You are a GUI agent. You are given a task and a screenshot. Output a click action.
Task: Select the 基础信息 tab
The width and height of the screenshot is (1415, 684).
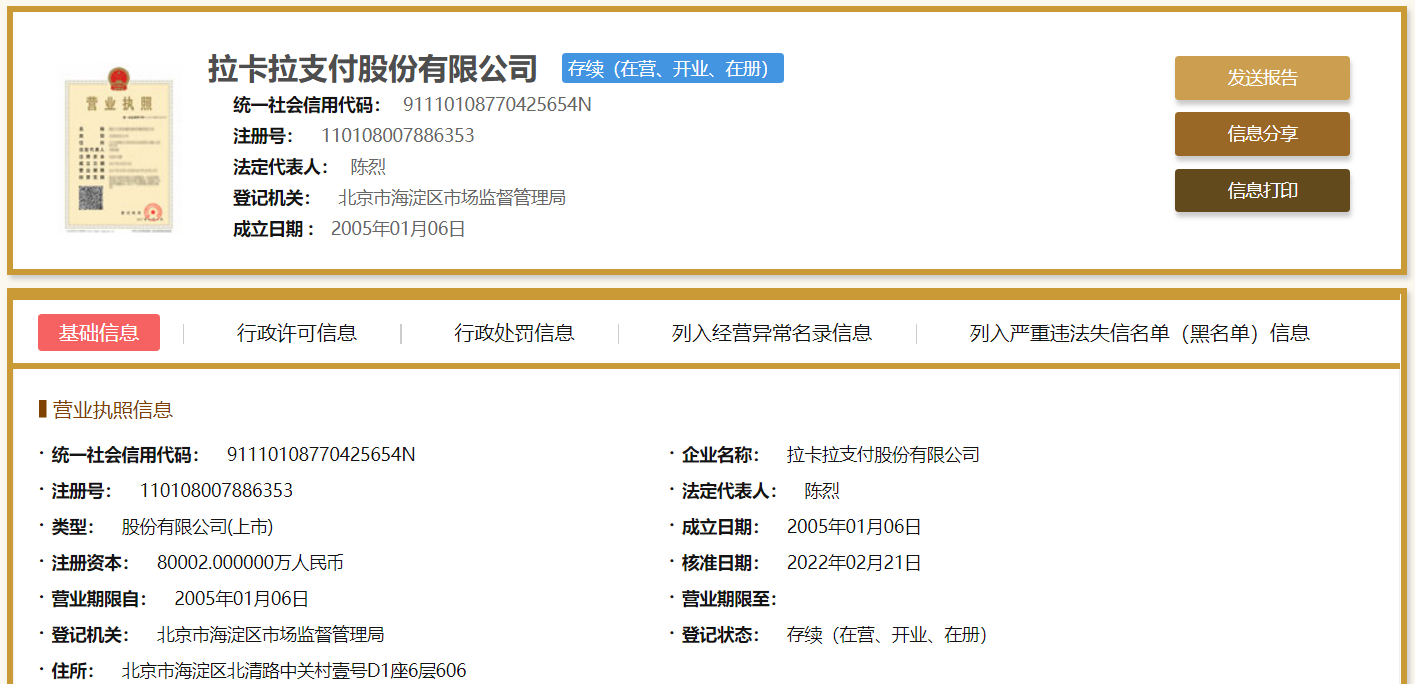[x=99, y=333]
